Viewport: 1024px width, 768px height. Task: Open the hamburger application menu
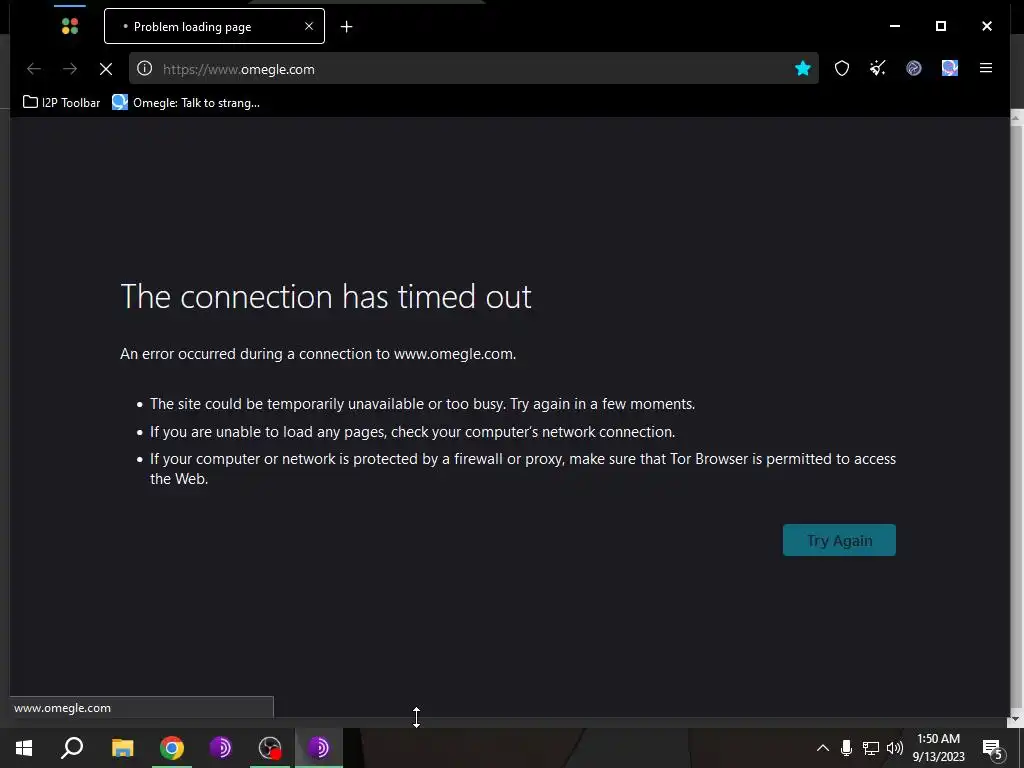(x=986, y=68)
